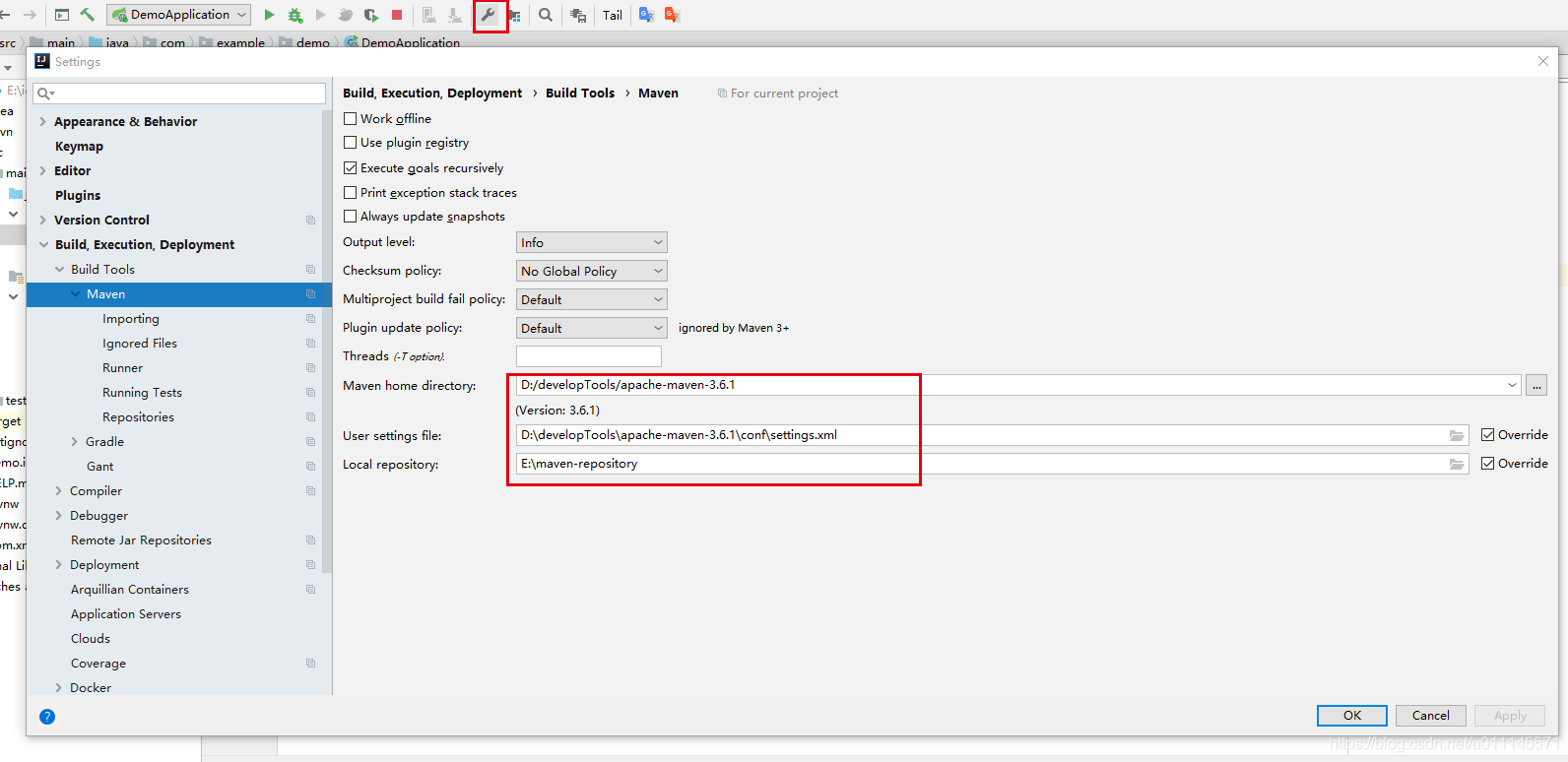Enable Always update snapshots checkbox
Screen dimensions: 1568x762
pyautogui.click(x=350, y=217)
